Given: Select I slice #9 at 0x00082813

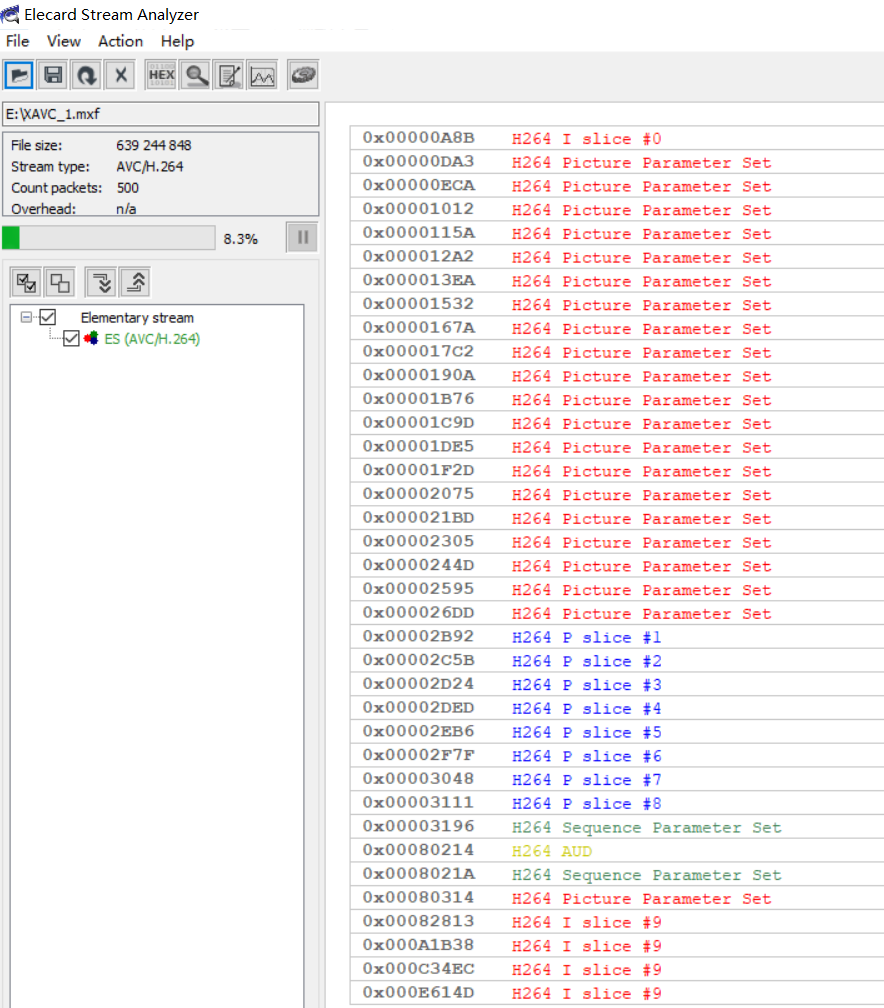Looking at the screenshot, I should [x=617, y=922].
